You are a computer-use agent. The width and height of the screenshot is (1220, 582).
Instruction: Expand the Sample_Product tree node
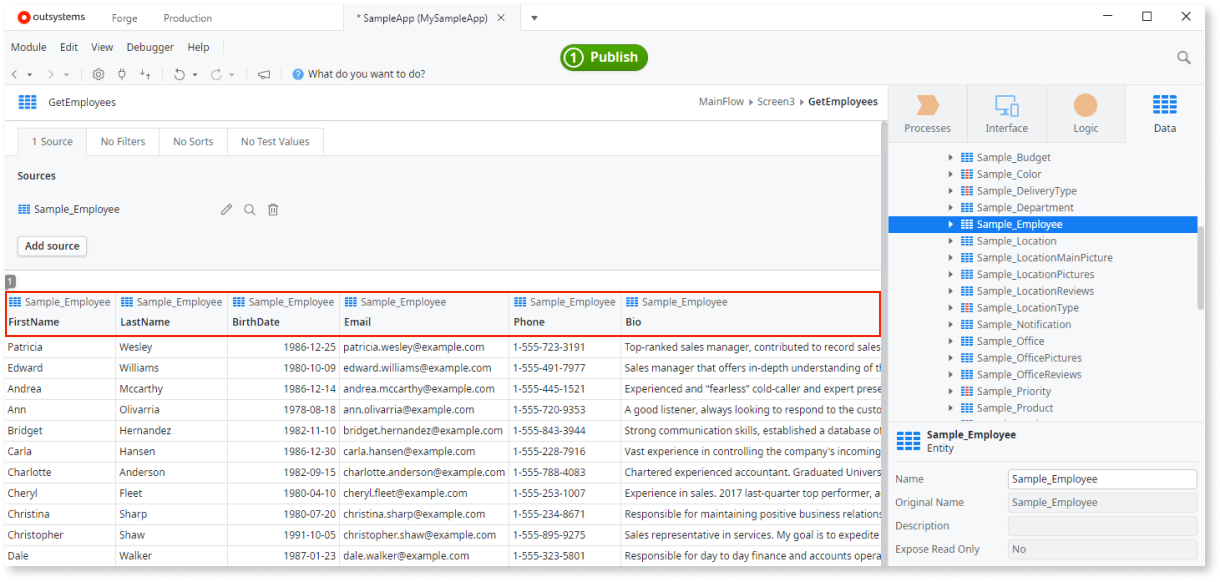point(949,407)
